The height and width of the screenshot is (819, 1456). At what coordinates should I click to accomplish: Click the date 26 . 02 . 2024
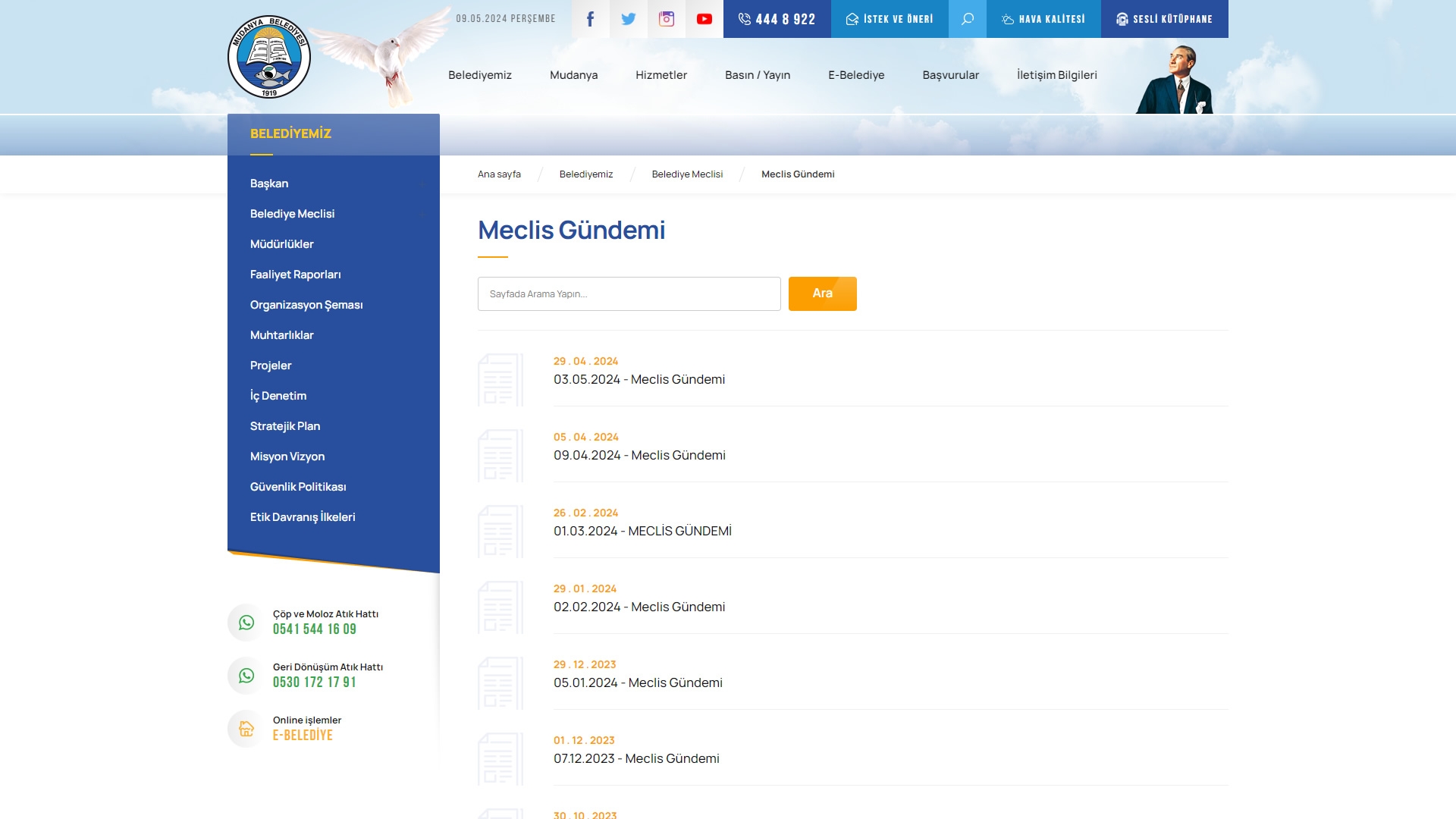[585, 513]
